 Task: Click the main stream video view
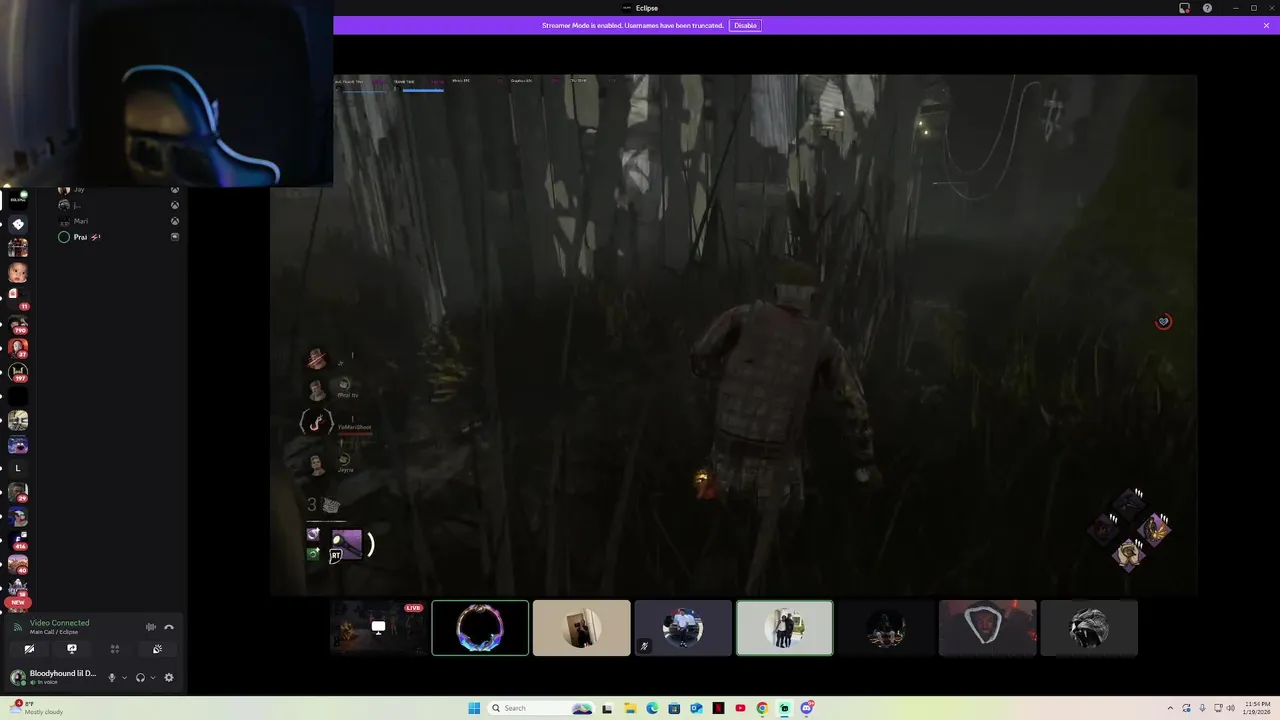(733, 335)
